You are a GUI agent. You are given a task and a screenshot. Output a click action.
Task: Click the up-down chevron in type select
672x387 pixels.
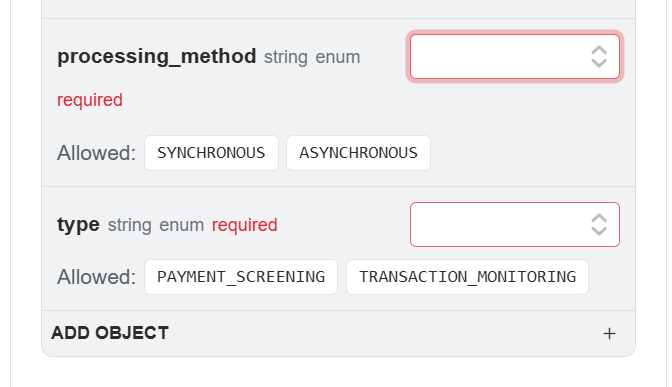[599, 225]
